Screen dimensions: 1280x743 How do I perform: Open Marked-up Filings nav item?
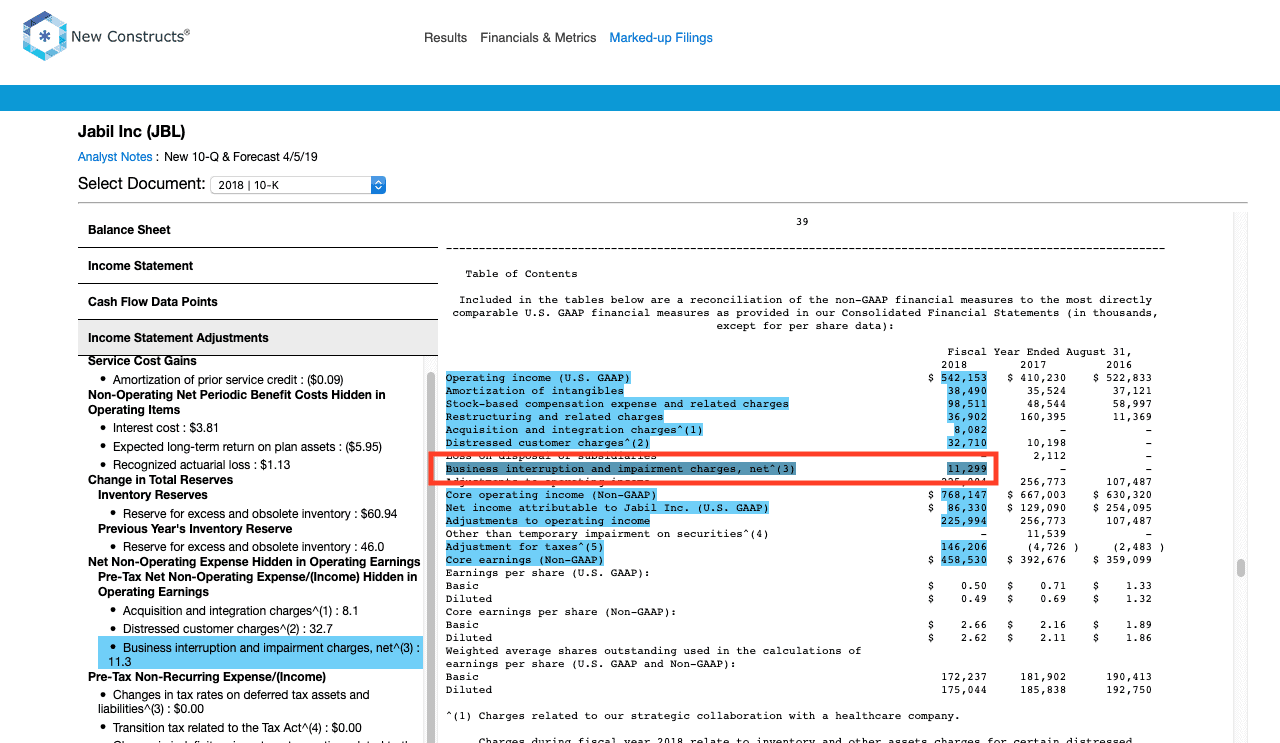click(661, 38)
